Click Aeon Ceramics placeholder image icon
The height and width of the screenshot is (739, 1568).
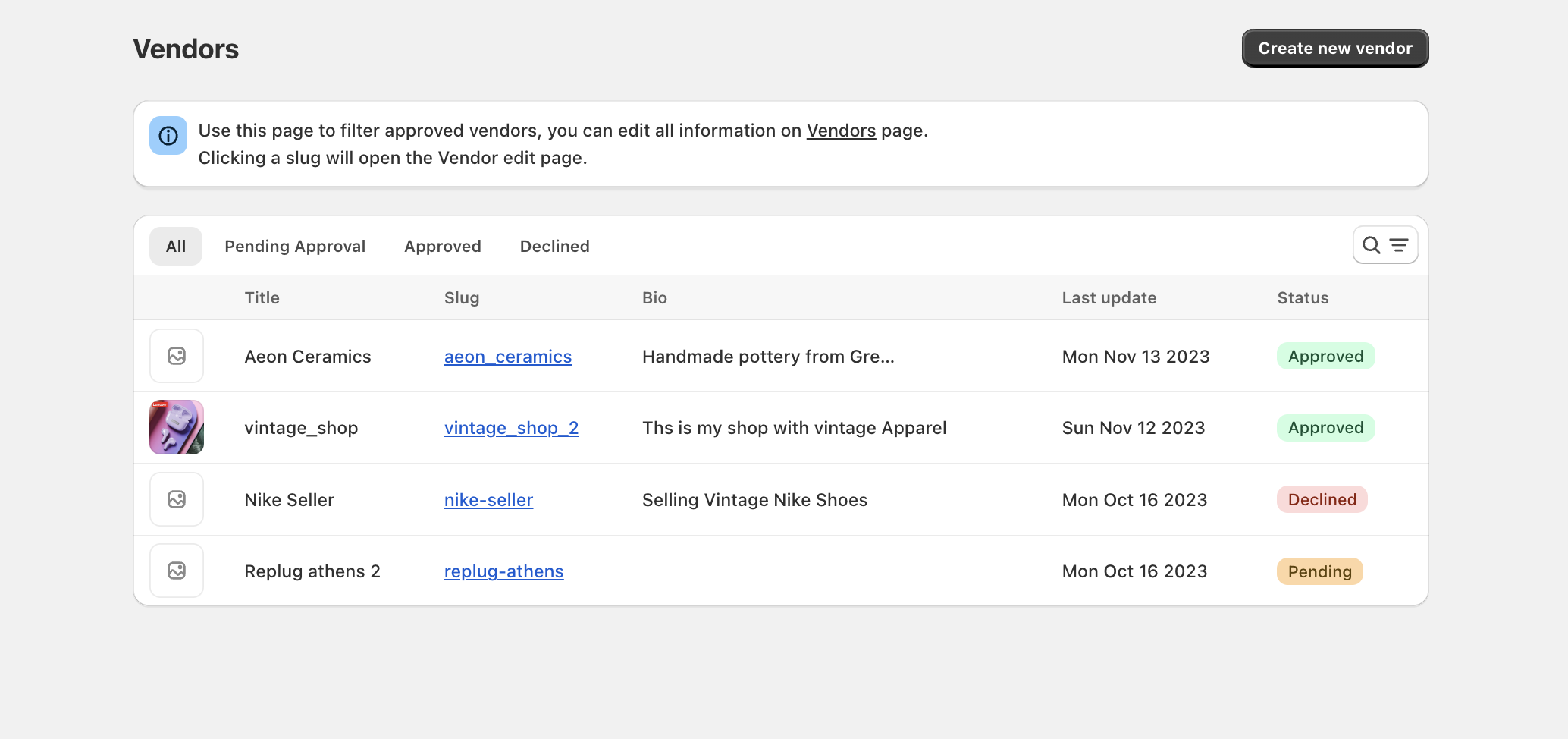click(x=177, y=356)
